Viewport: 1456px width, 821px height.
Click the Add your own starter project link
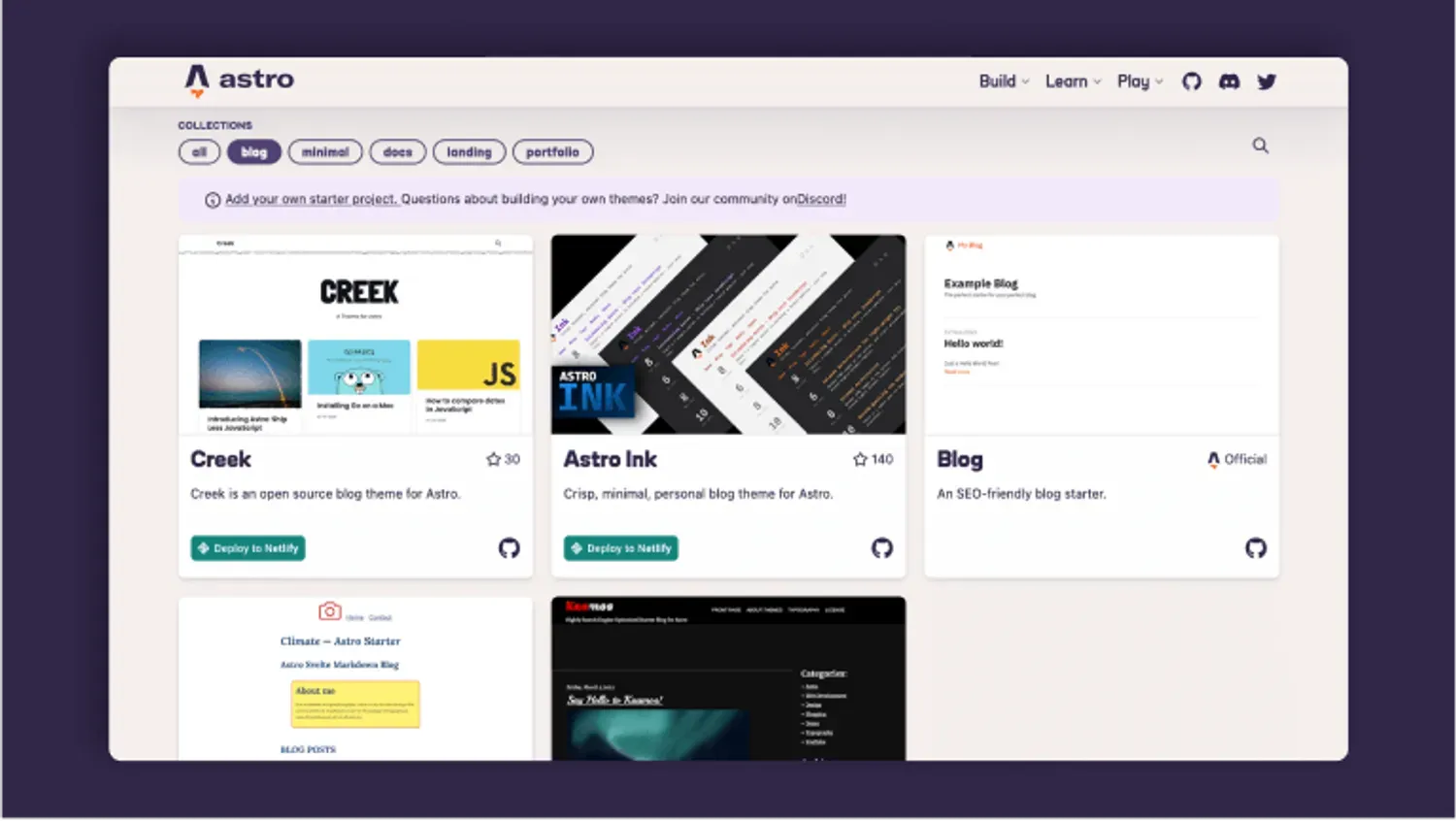coord(311,198)
